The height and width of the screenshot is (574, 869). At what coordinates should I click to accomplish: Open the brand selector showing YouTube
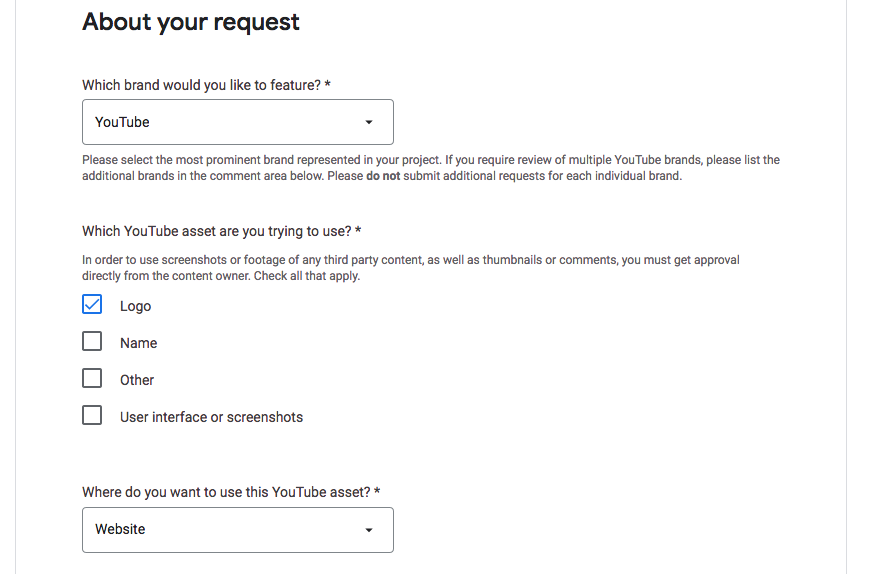pos(238,122)
